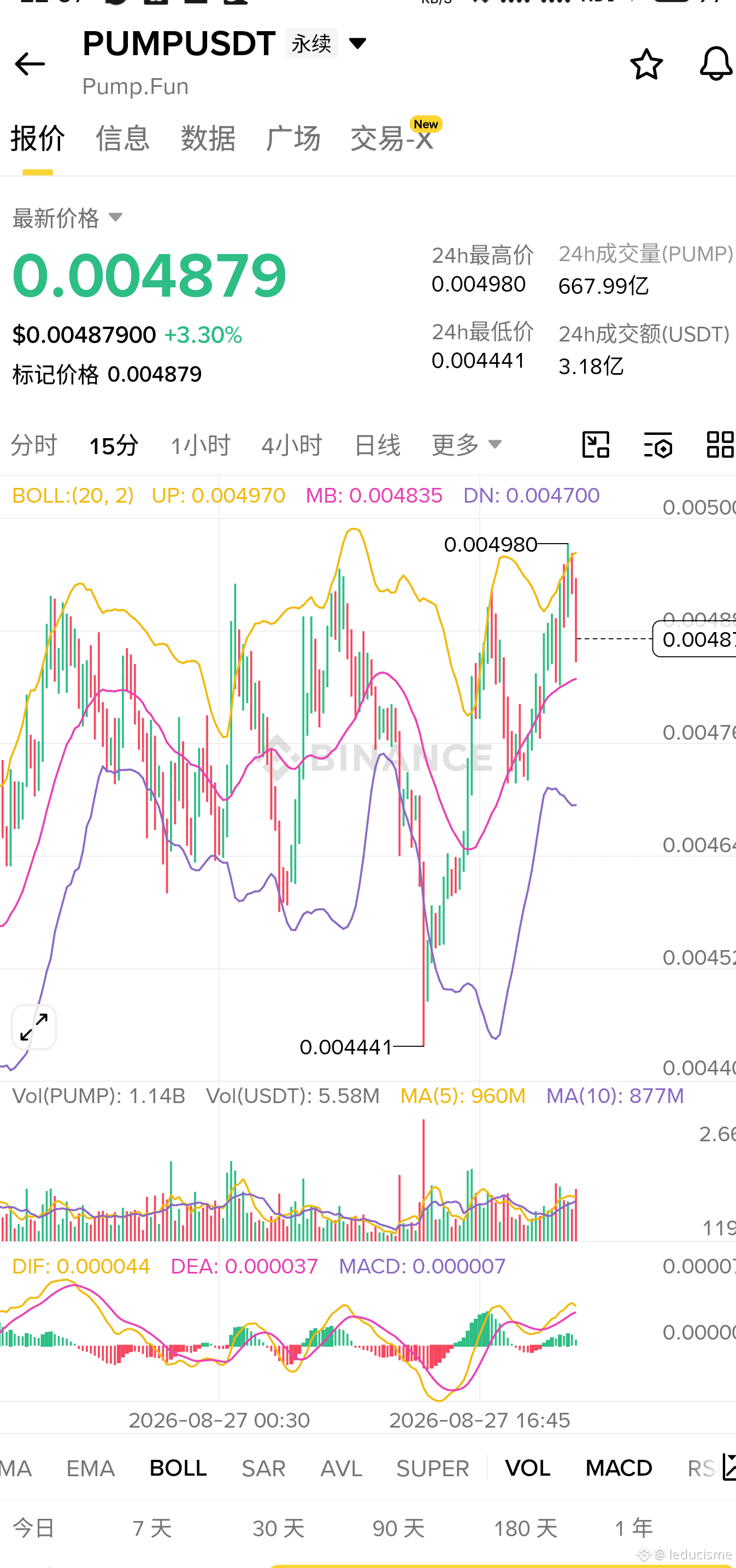Switch to 数据 tab
Screen dimensions: 736x1568
coord(208,138)
